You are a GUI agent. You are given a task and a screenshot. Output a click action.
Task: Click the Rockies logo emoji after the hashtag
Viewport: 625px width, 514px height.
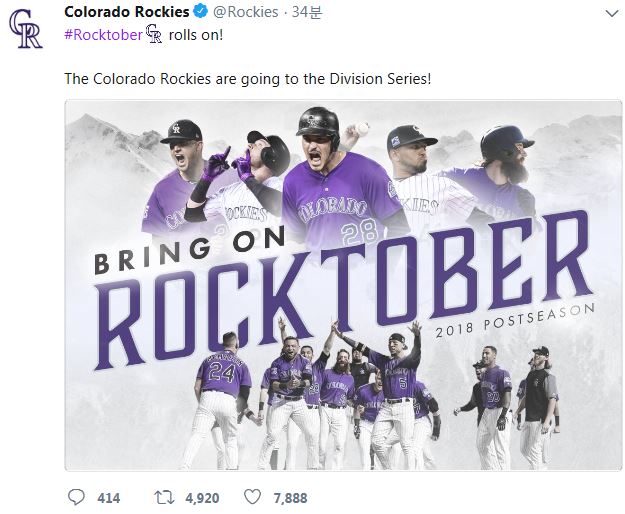[x=154, y=34]
